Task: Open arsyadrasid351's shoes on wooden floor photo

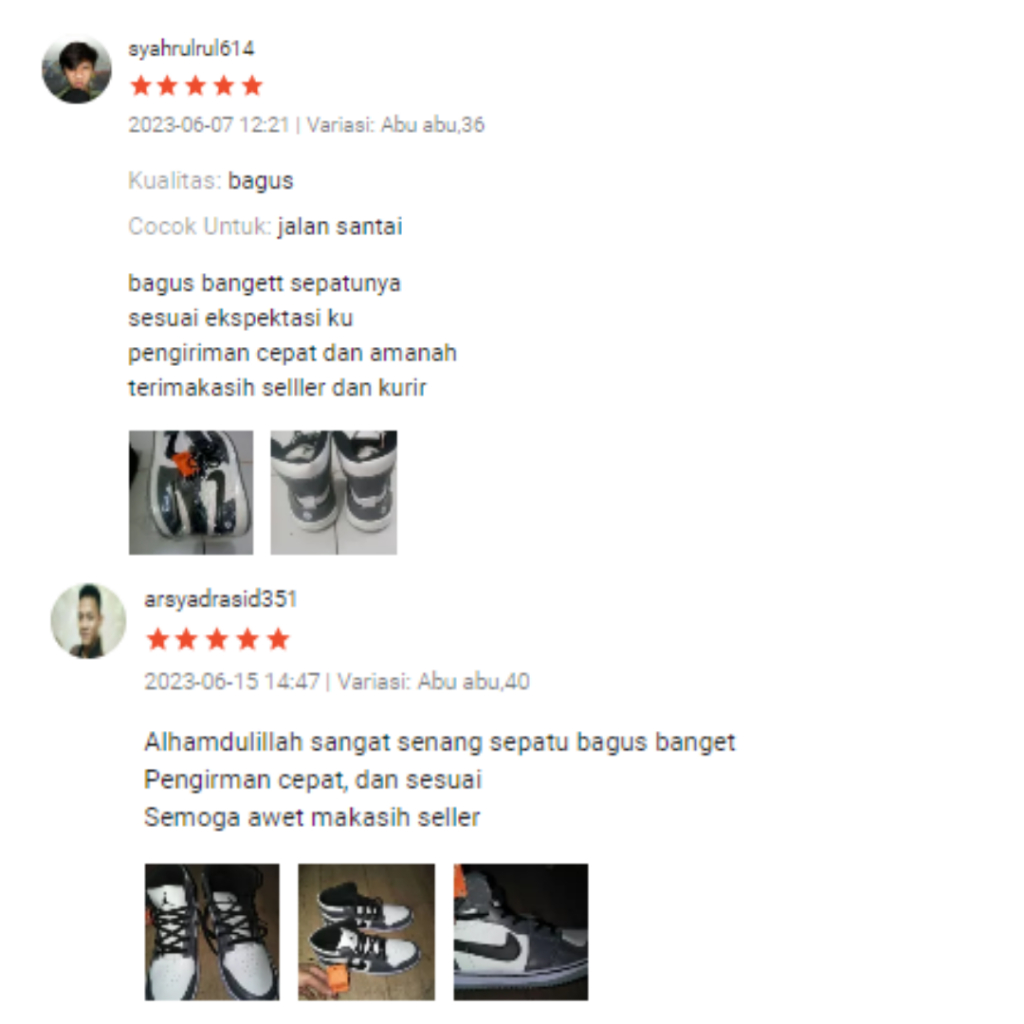Action: click(x=366, y=932)
